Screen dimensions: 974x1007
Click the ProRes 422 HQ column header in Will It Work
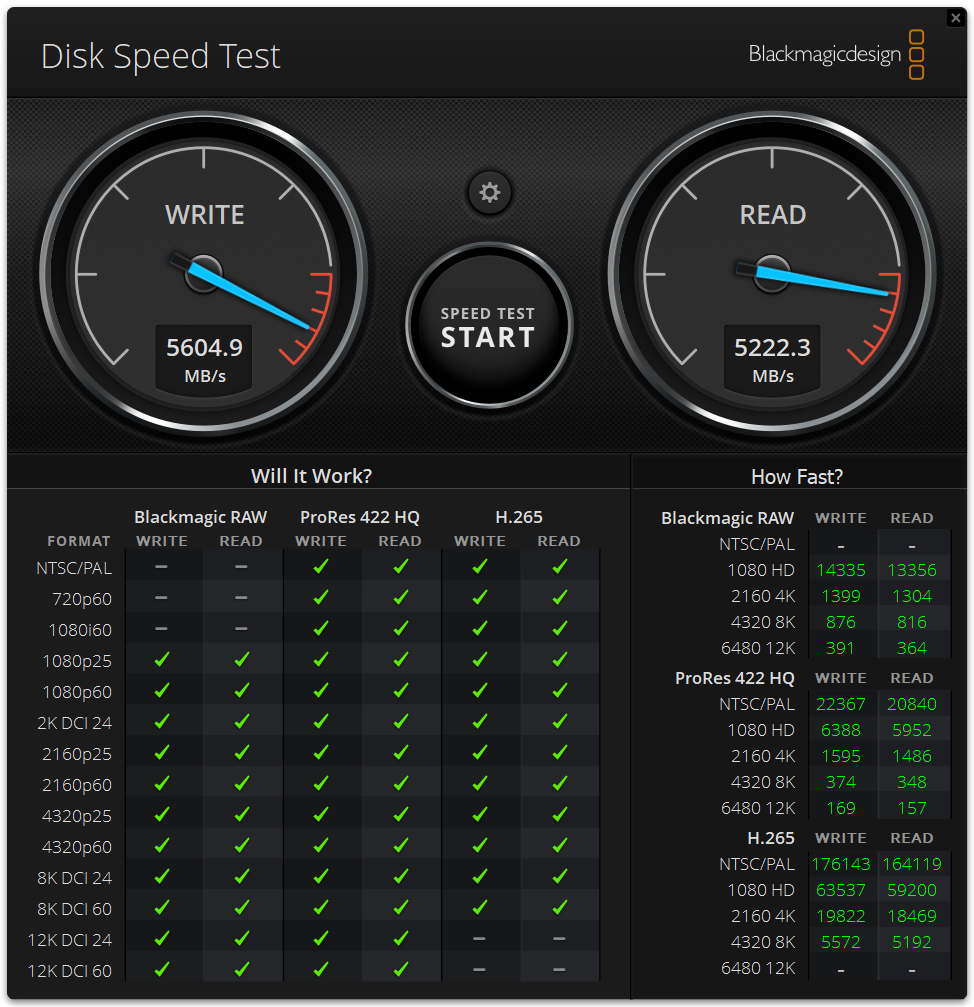(360, 517)
